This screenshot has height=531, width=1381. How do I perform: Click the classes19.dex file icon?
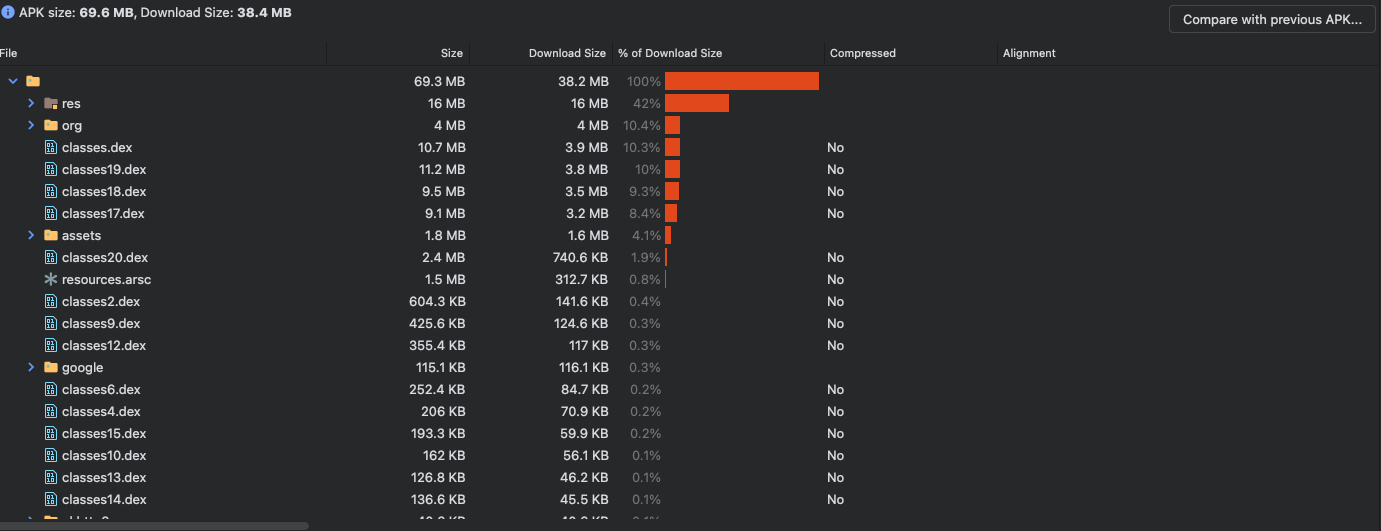tap(51, 169)
